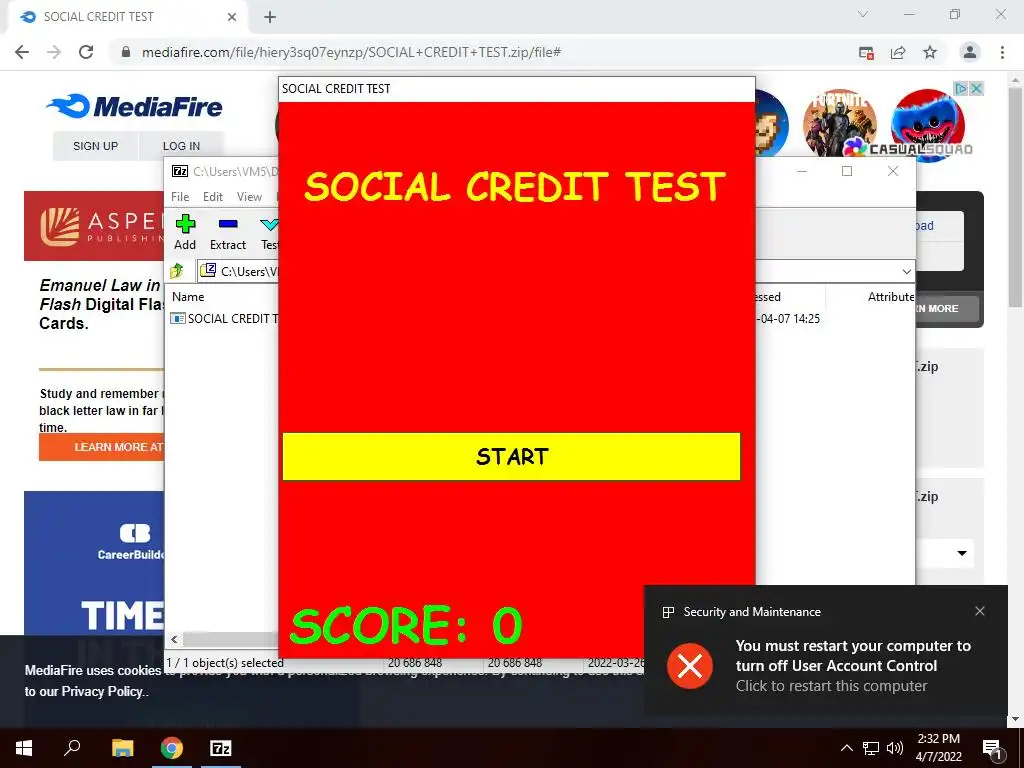This screenshot has width=1024, height=768.
Task: Open Chrome tab search chevron
Action: [x=863, y=14]
